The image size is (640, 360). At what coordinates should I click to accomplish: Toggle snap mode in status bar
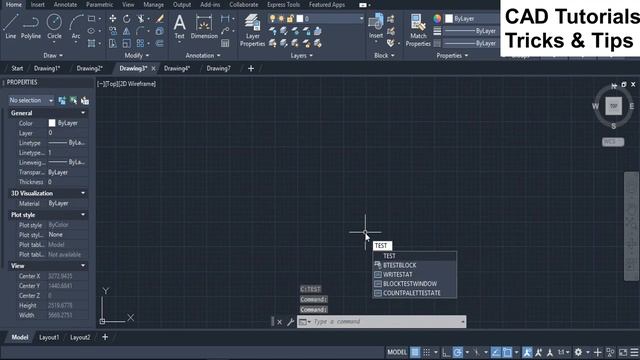[427, 352]
